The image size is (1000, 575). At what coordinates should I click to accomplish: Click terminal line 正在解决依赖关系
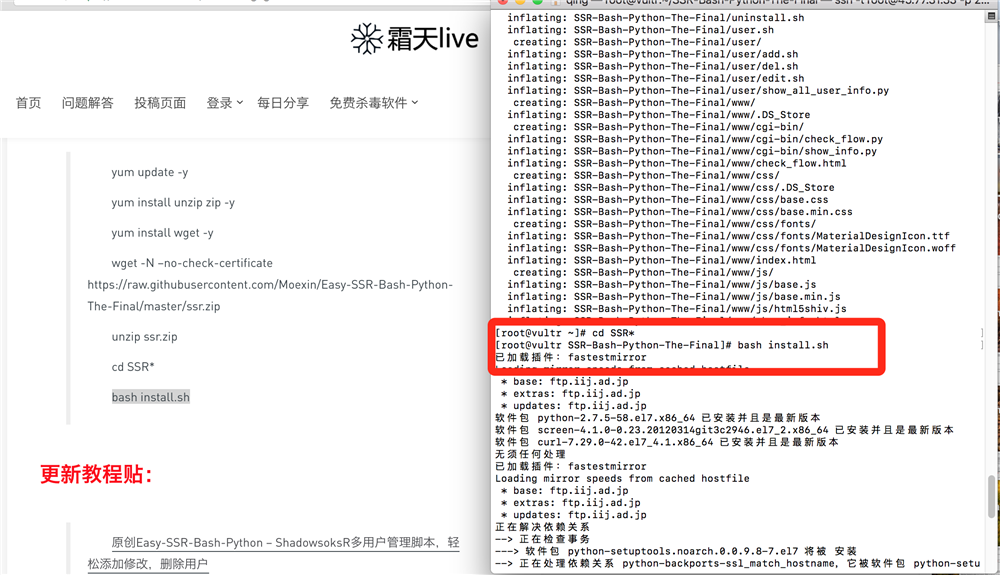[x=543, y=527]
